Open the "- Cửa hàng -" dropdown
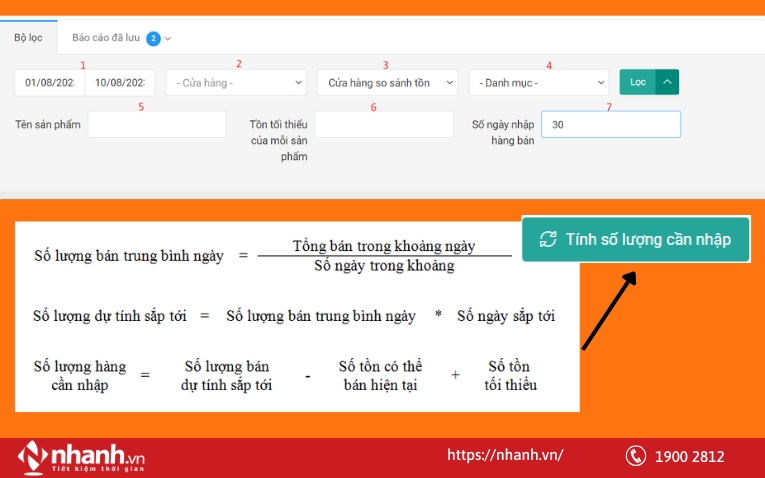765x478 pixels. (x=236, y=82)
